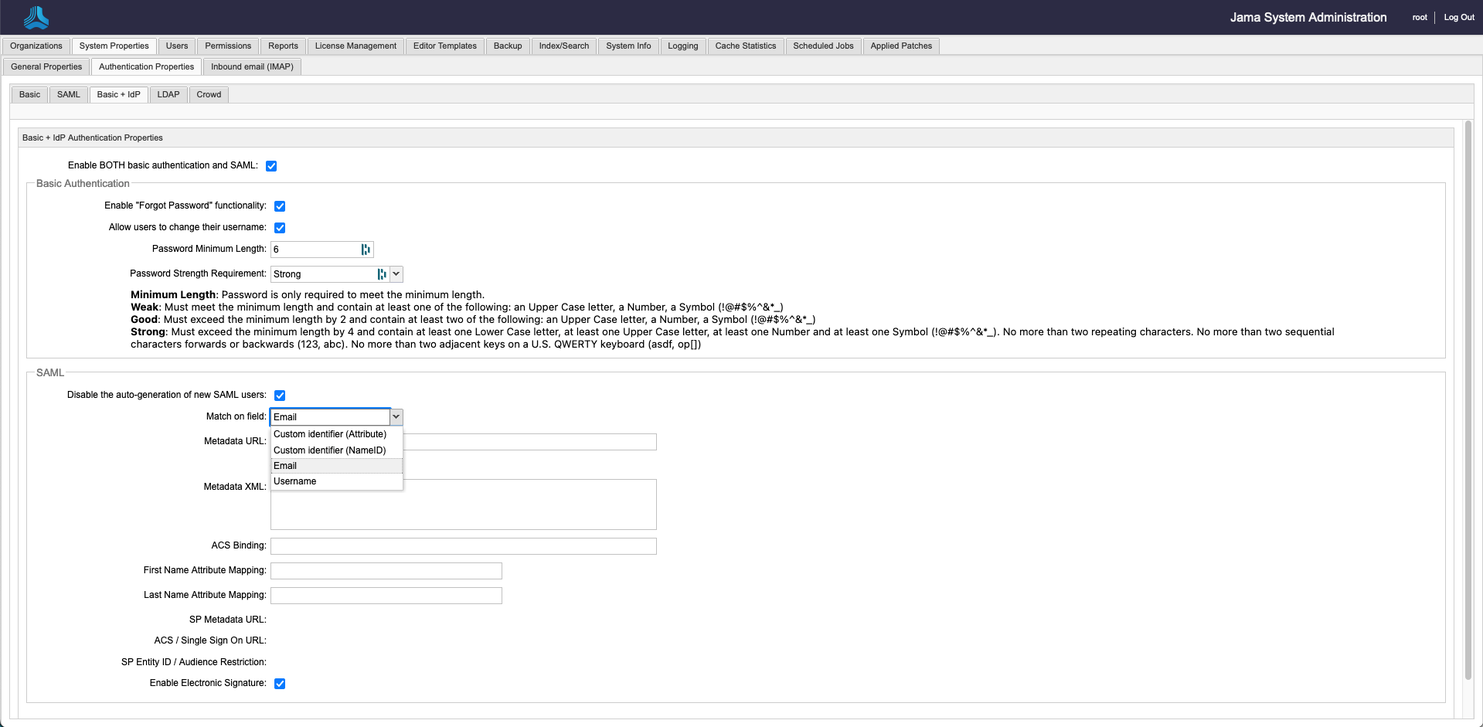The width and height of the screenshot is (1483, 727).
Task: Switch to General Properties sub-tab
Action: point(46,67)
